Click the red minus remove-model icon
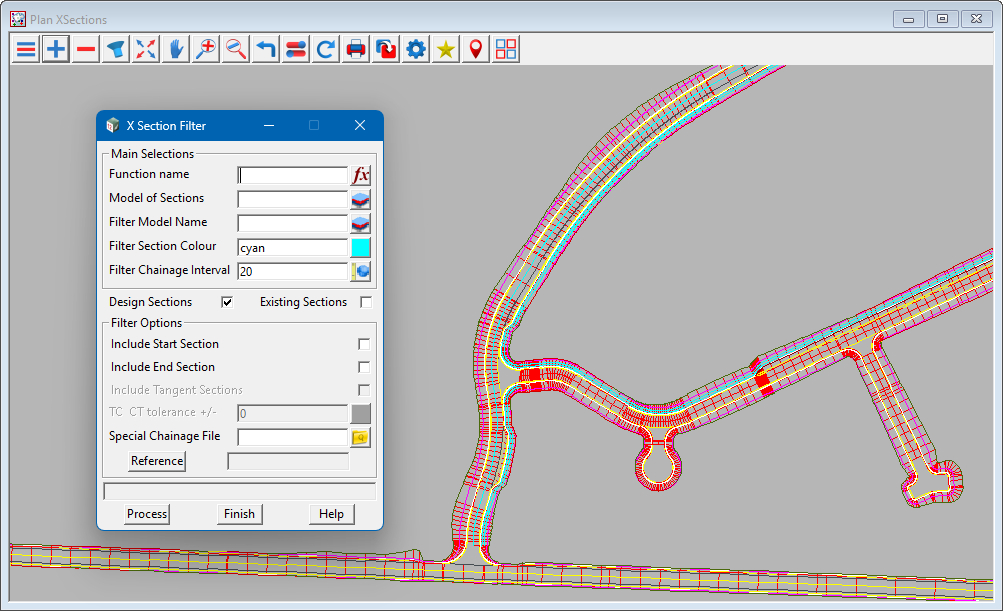The height and width of the screenshot is (611, 1003). pyautogui.click(x=86, y=49)
